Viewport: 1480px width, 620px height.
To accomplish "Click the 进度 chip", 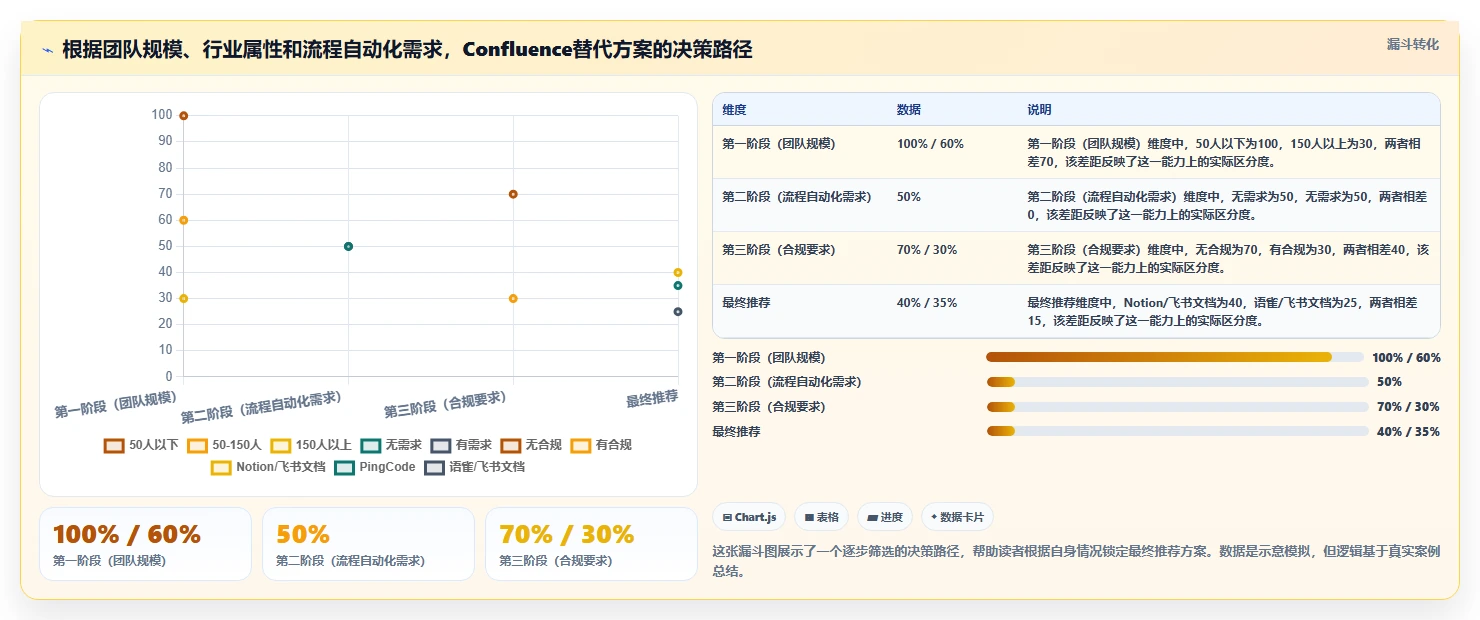I will (885, 517).
